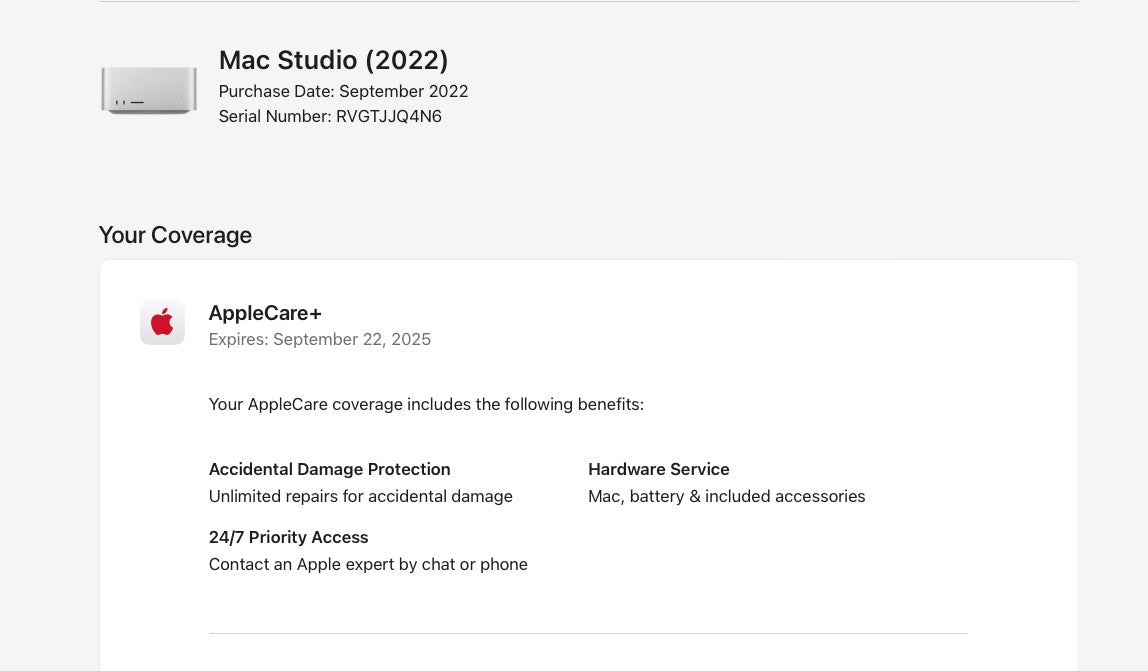1148x671 pixels.
Task: Click the Mac Studio product image
Action: (148, 90)
